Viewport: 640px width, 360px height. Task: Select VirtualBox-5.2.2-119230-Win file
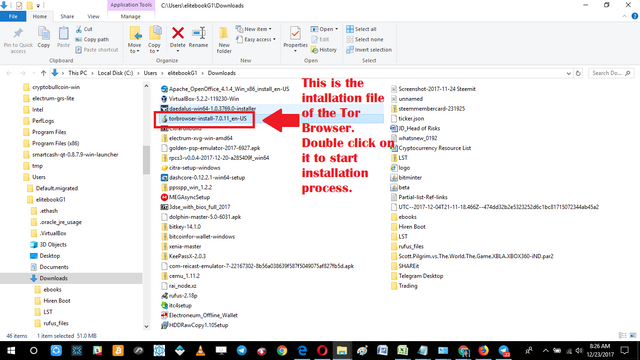coord(204,99)
